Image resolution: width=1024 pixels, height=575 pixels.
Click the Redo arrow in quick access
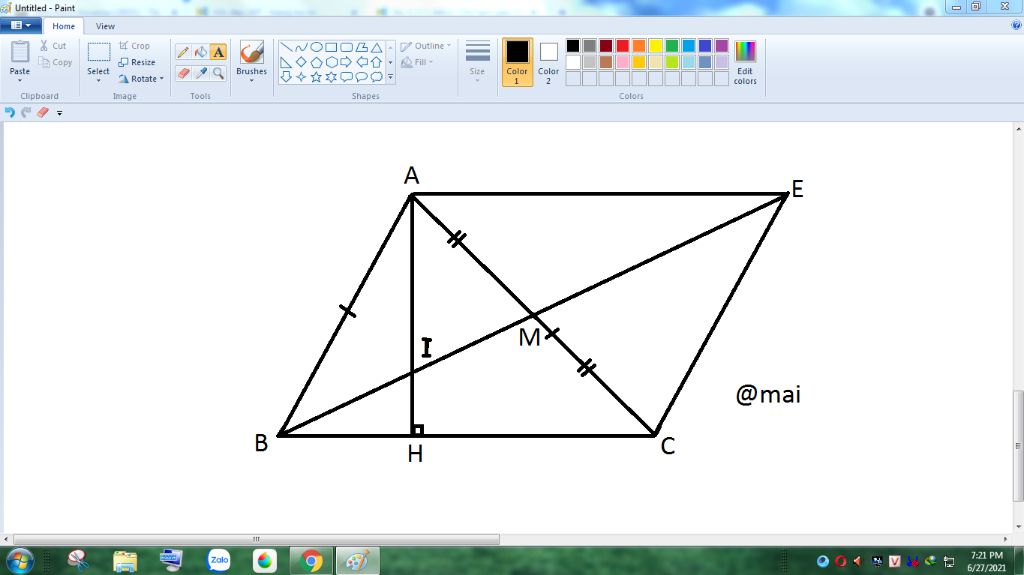click(26, 112)
